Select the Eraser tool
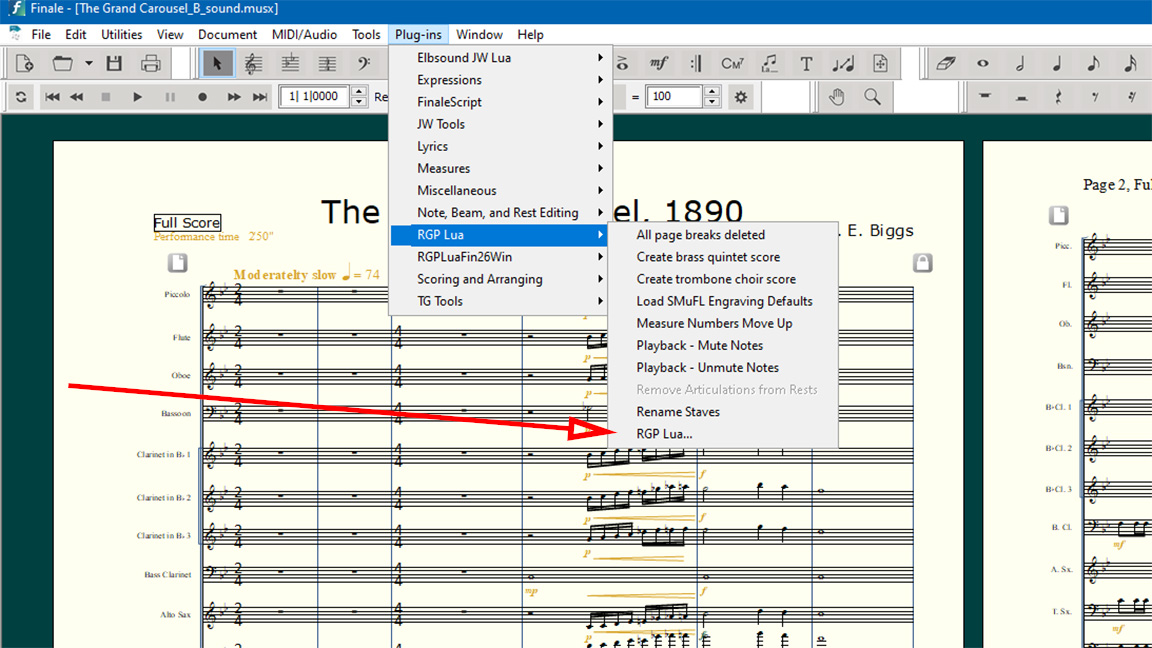Viewport: 1152px width, 648px height. click(x=946, y=64)
